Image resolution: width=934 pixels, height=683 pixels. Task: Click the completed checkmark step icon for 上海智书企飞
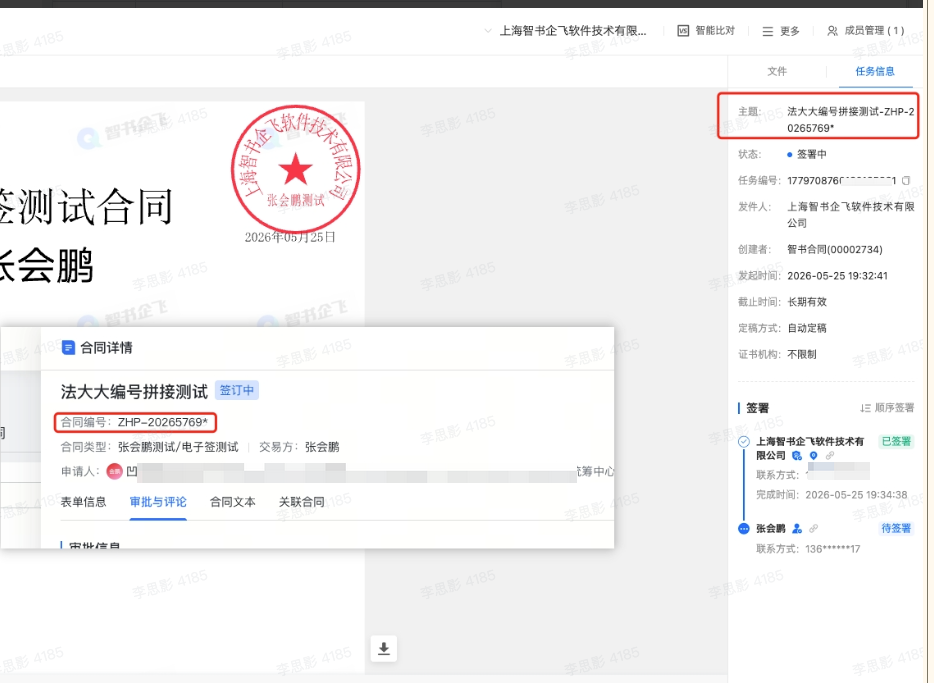coord(743,442)
